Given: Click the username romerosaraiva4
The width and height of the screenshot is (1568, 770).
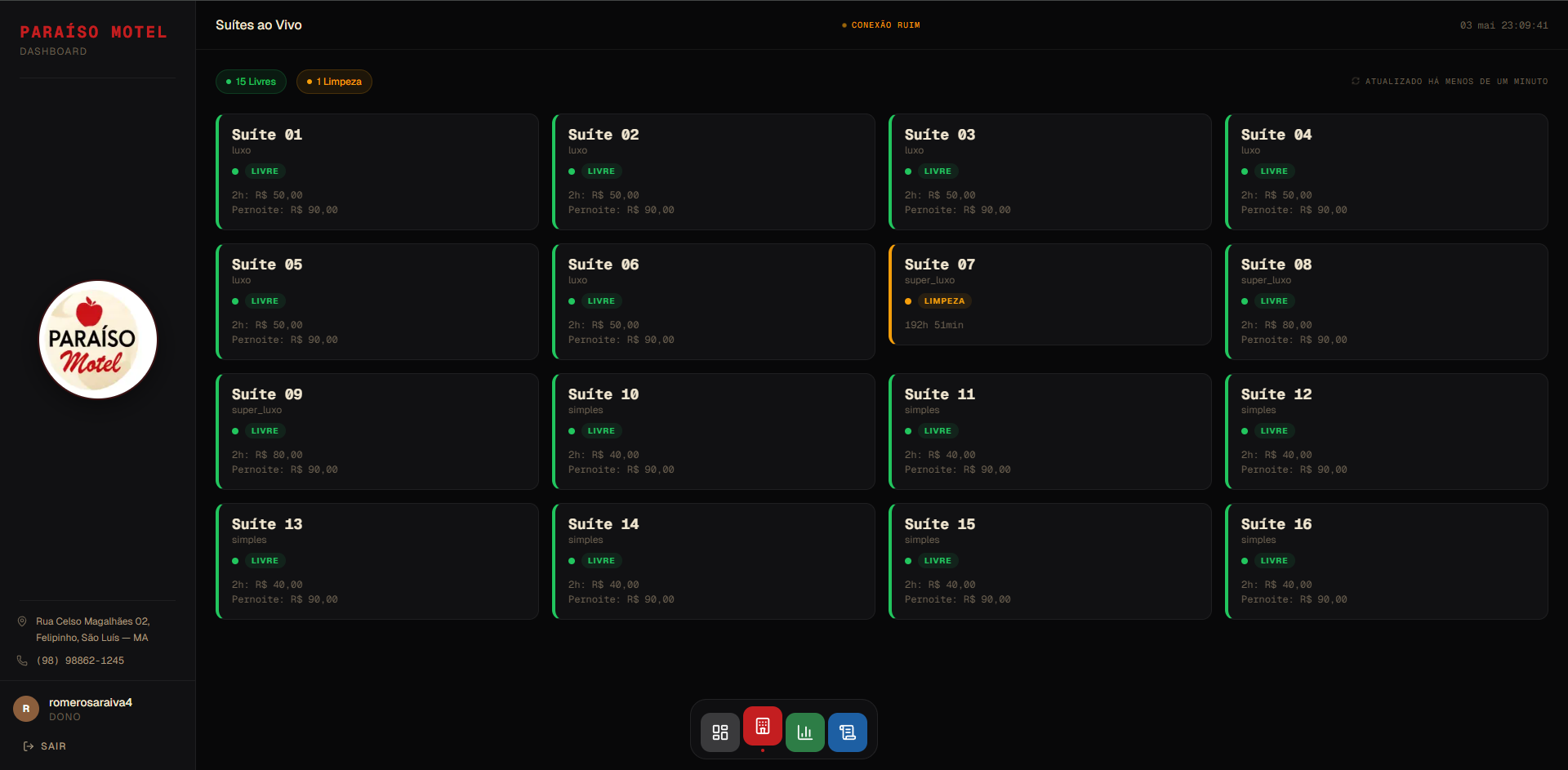Looking at the screenshot, I should [91, 702].
